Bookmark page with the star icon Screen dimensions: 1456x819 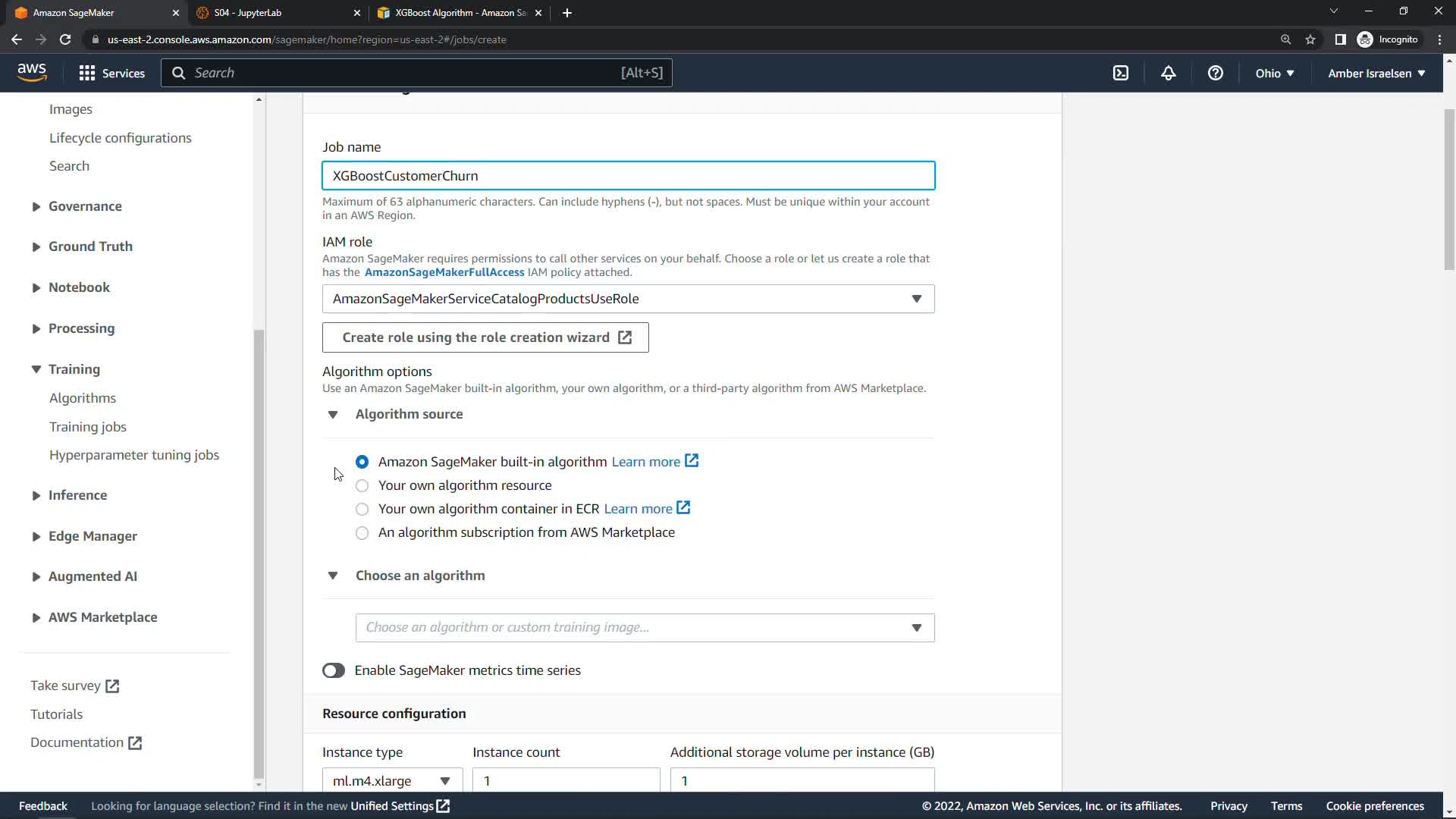(x=1310, y=39)
